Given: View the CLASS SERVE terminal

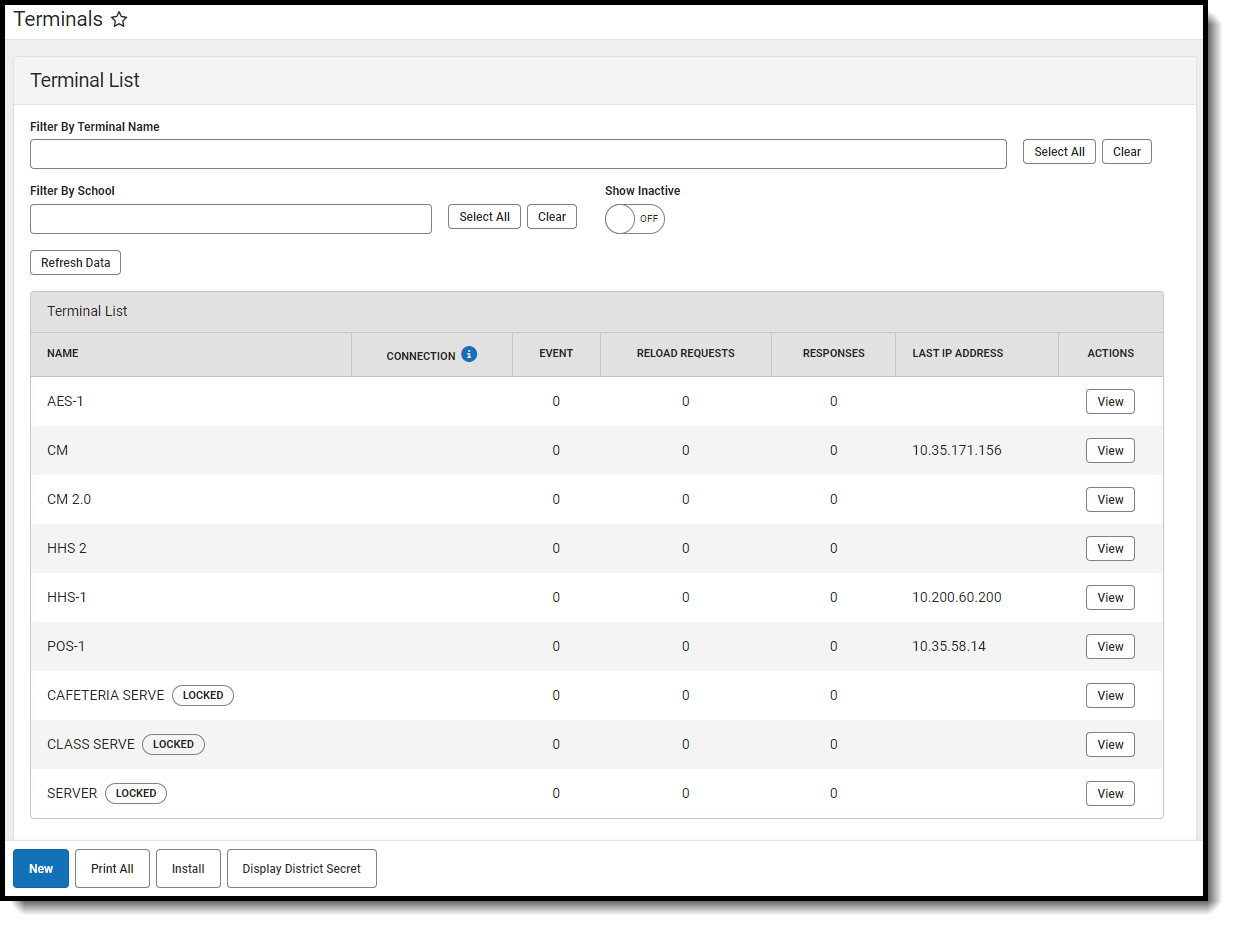Looking at the screenshot, I should point(1110,745).
